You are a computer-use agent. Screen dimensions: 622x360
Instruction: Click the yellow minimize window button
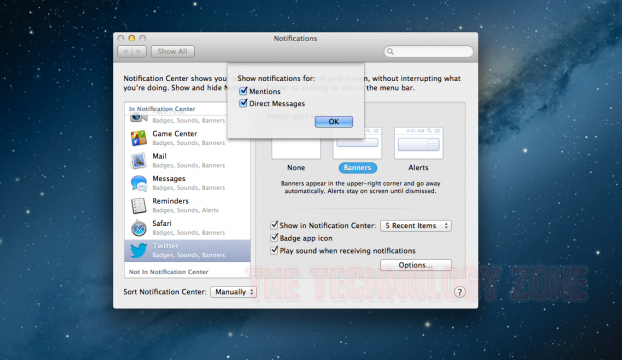tap(132, 38)
